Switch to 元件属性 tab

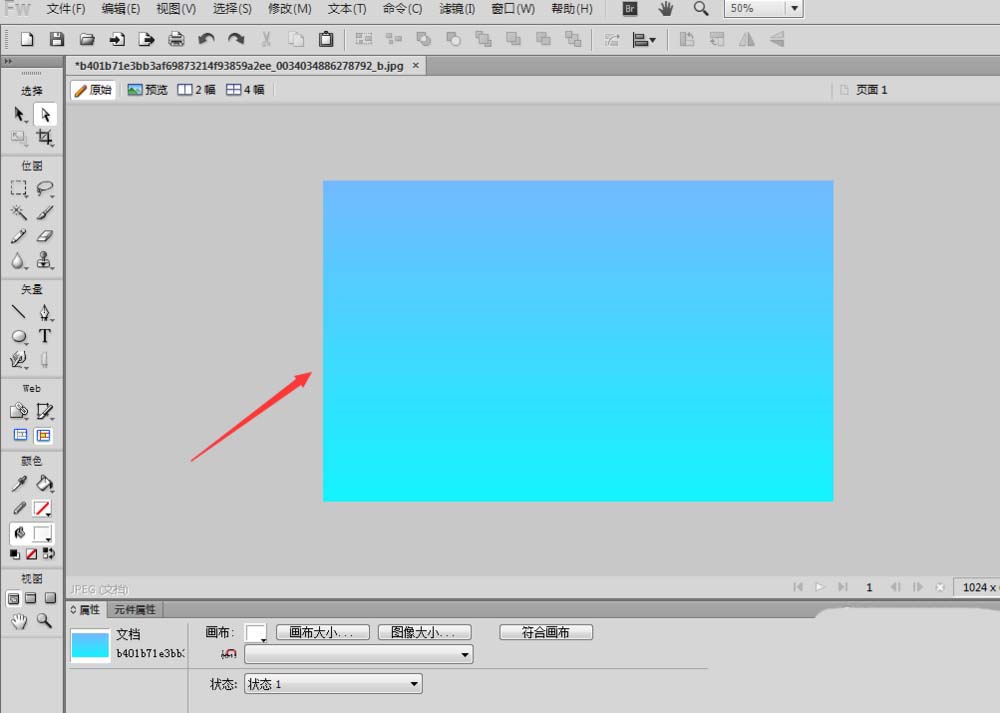135,610
